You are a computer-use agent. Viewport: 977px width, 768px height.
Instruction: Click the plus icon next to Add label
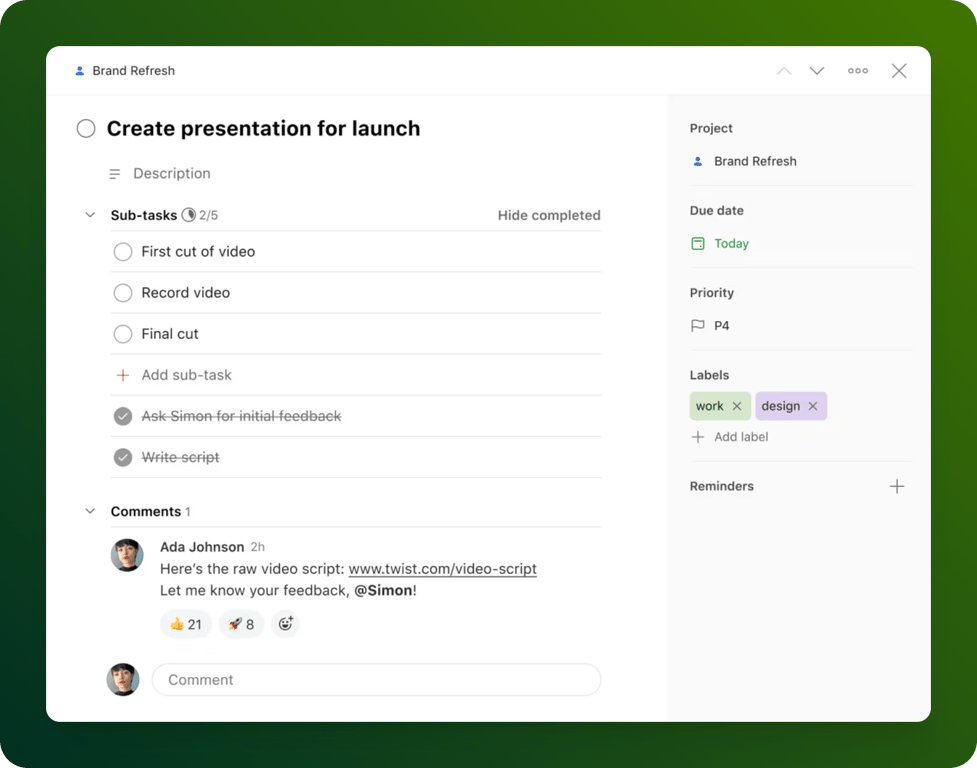tap(698, 437)
